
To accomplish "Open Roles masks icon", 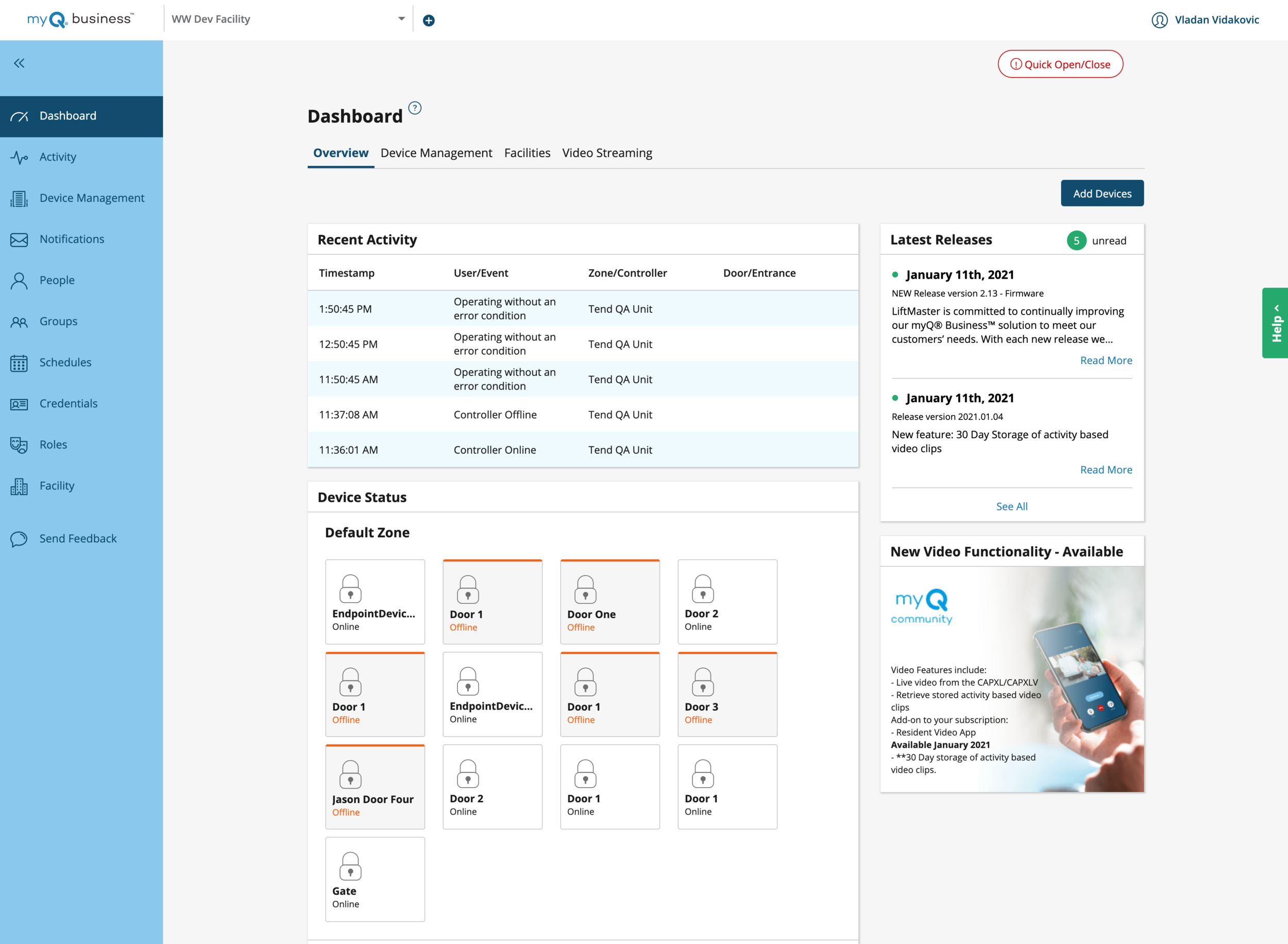I will (x=19, y=445).
